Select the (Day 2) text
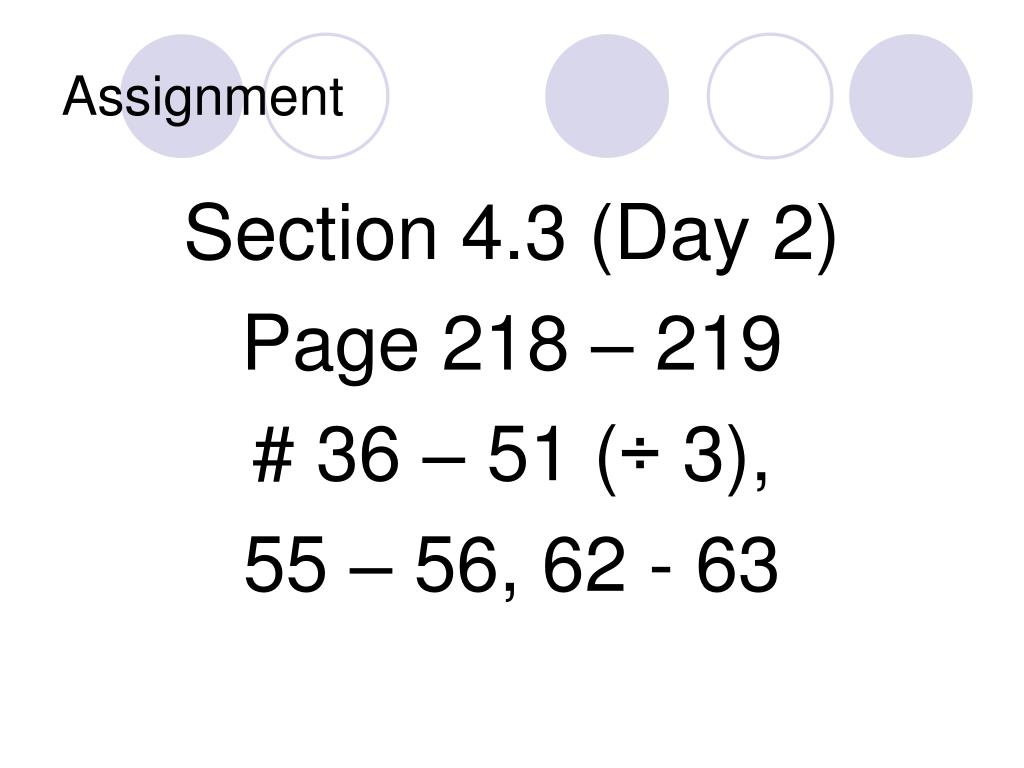1024x768 pixels. [x=714, y=236]
